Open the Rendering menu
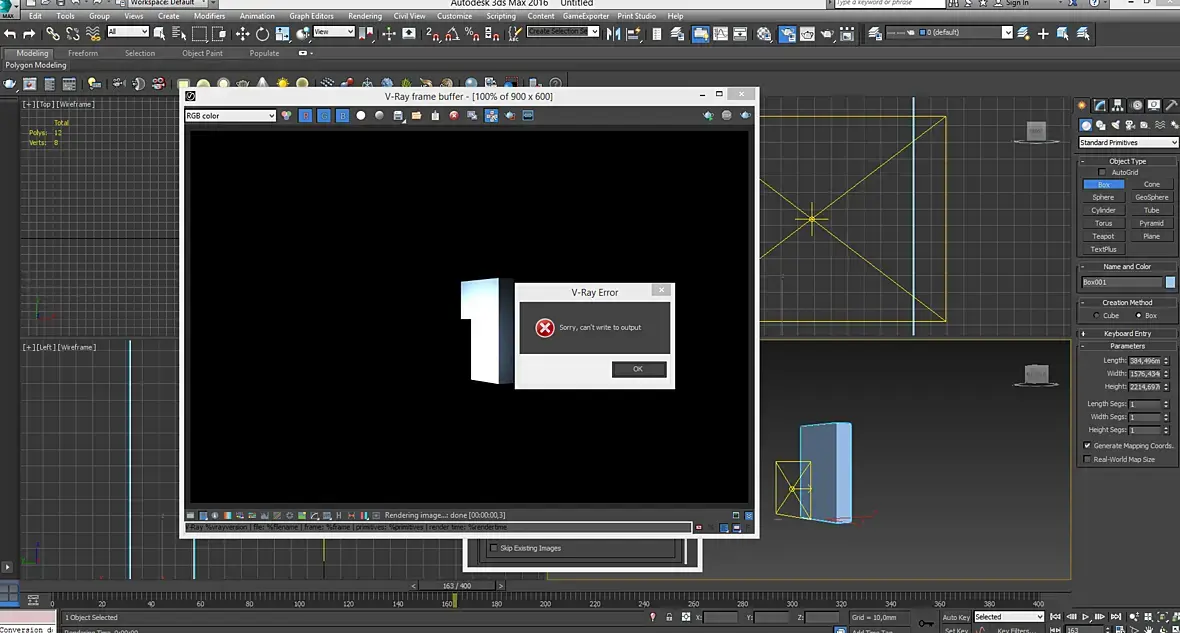Screen dimensions: 1180x633 [x=364, y=16]
